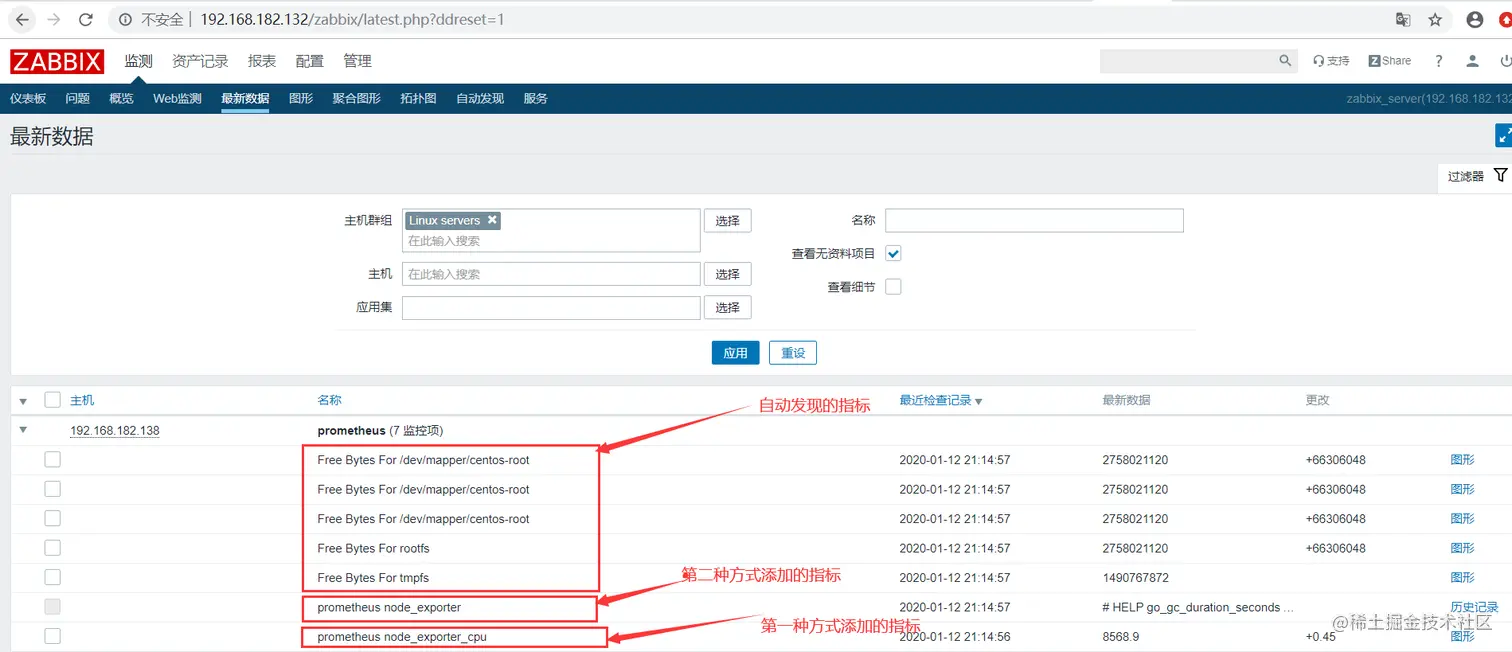Open the Zabbix Share link
The height and width of the screenshot is (652, 1512).
tap(1390, 61)
